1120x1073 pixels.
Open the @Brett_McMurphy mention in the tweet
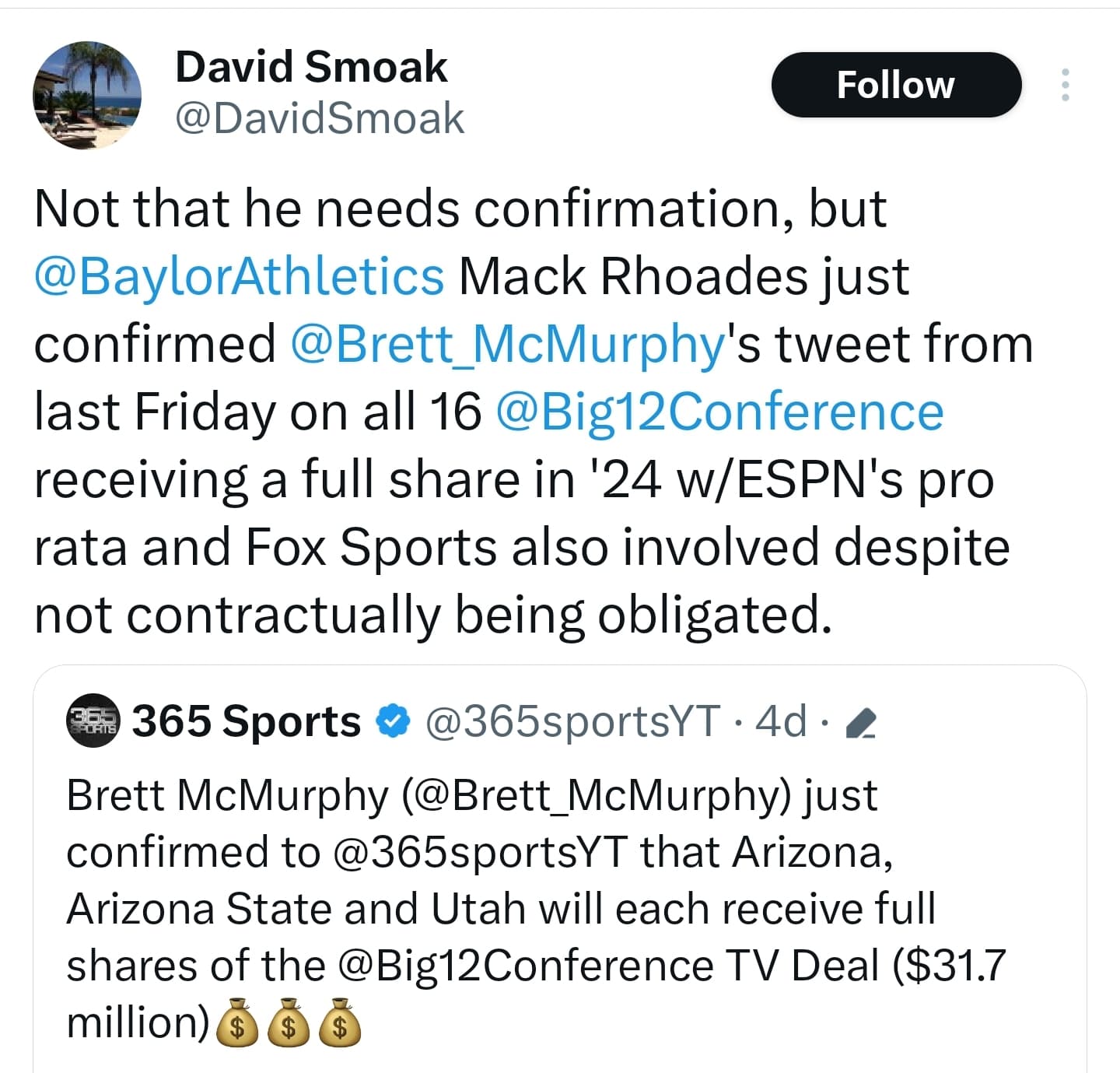tap(508, 344)
